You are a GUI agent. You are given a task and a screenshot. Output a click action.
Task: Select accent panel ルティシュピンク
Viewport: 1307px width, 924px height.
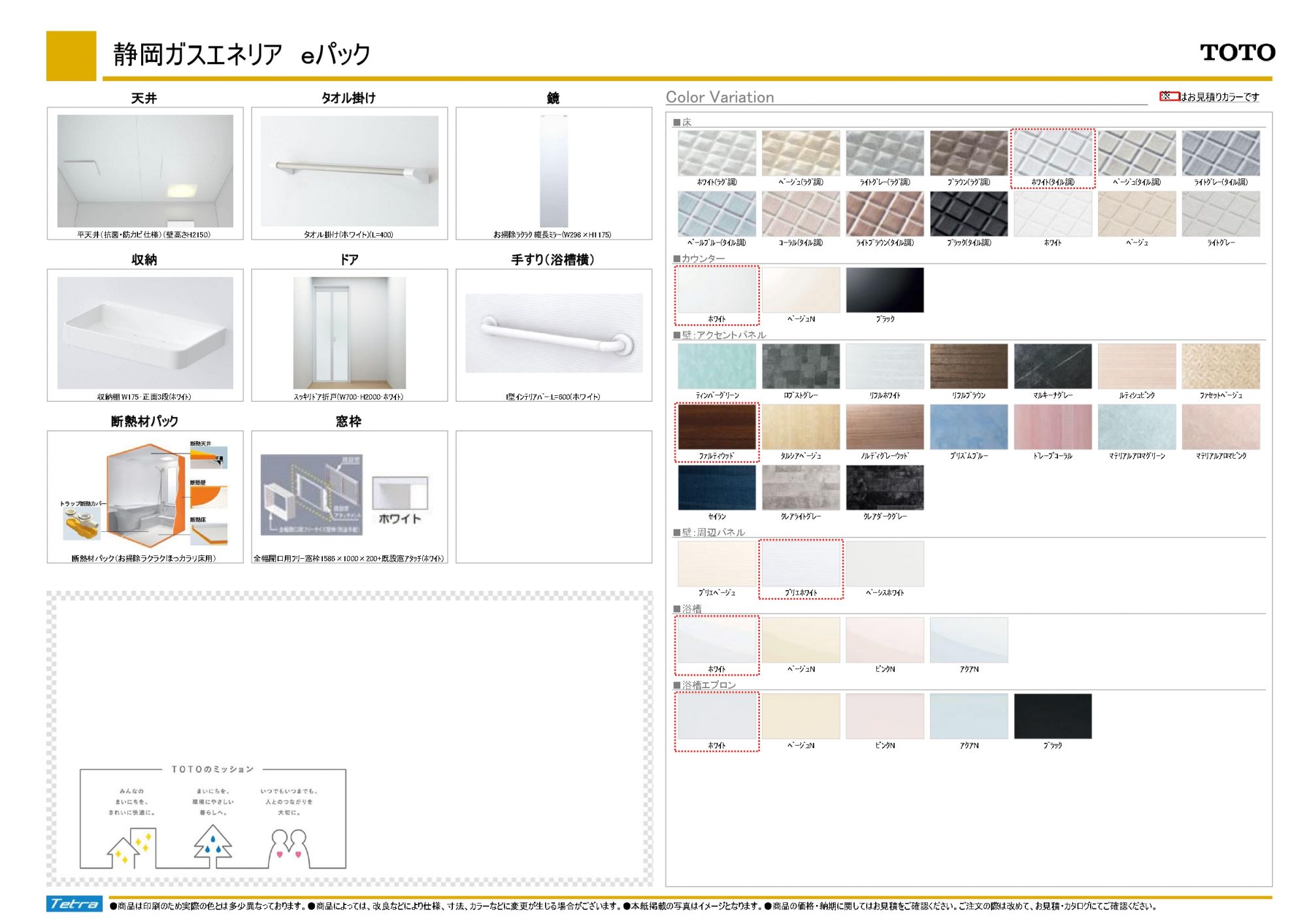click(1136, 367)
